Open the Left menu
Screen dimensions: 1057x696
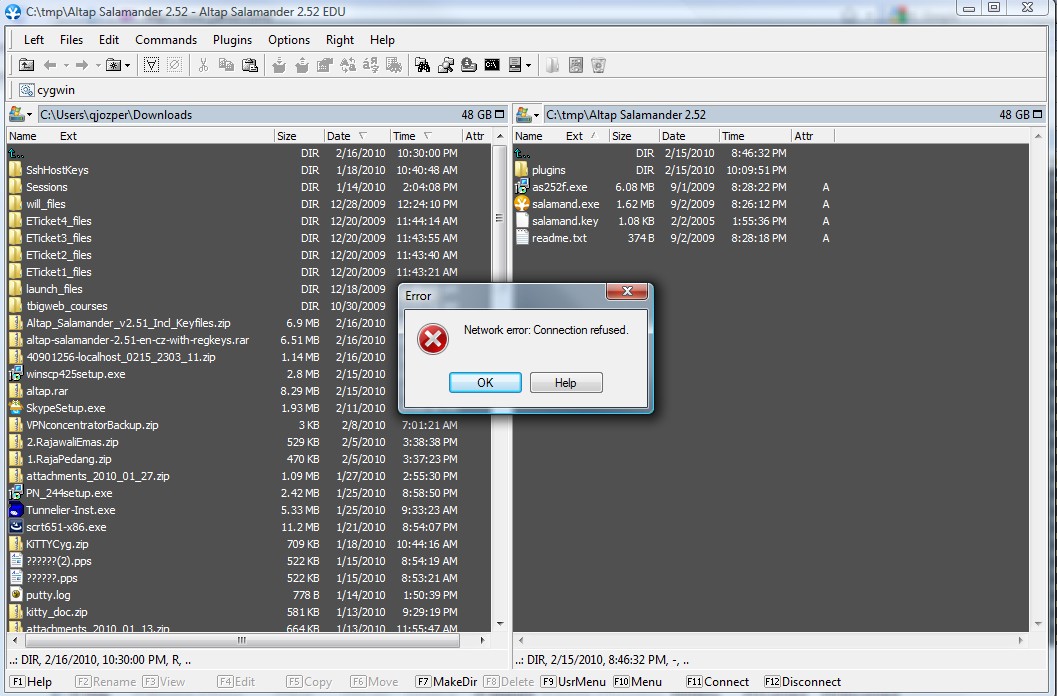pos(34,40)
